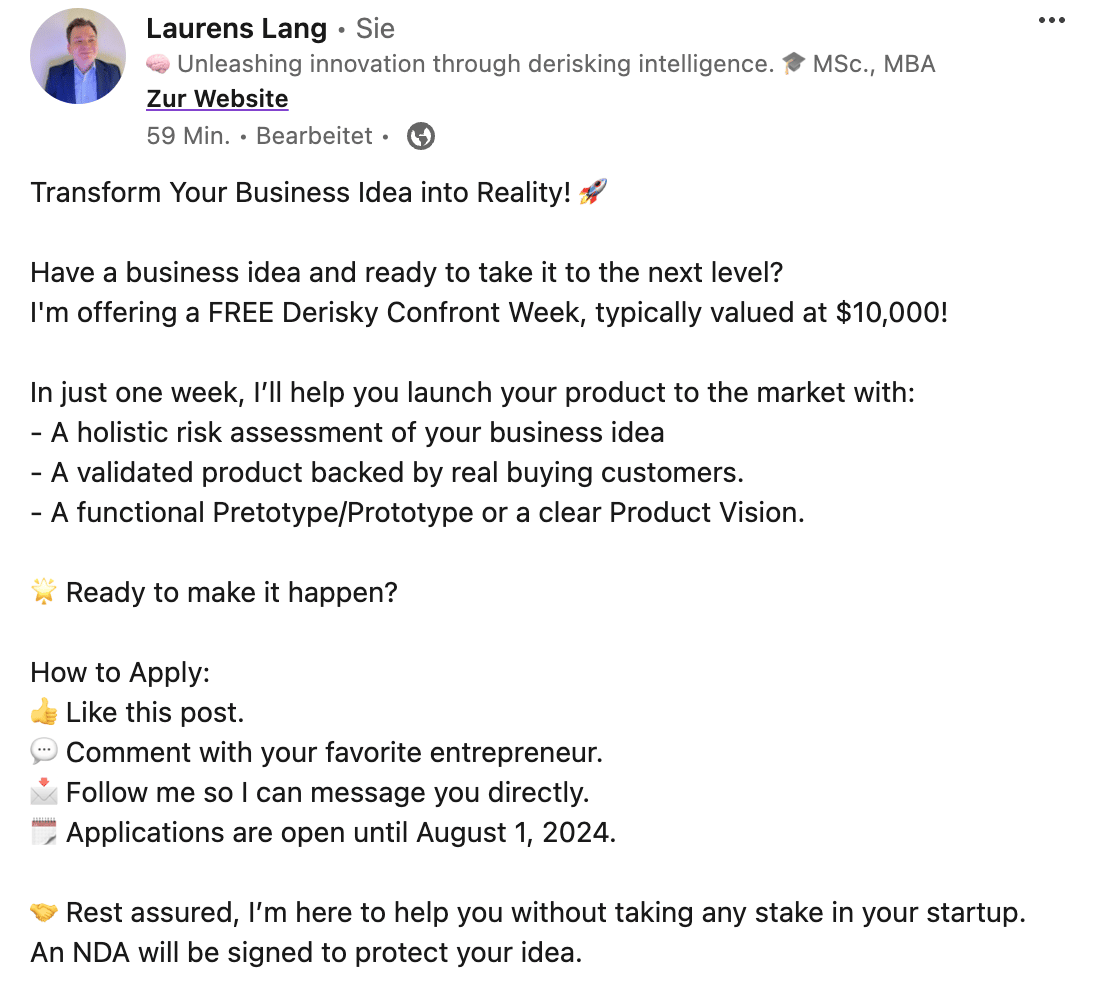Click the star emoji beside Ready to make it happen
Viewport: 1104px width, 988px height.
(44, 593)
